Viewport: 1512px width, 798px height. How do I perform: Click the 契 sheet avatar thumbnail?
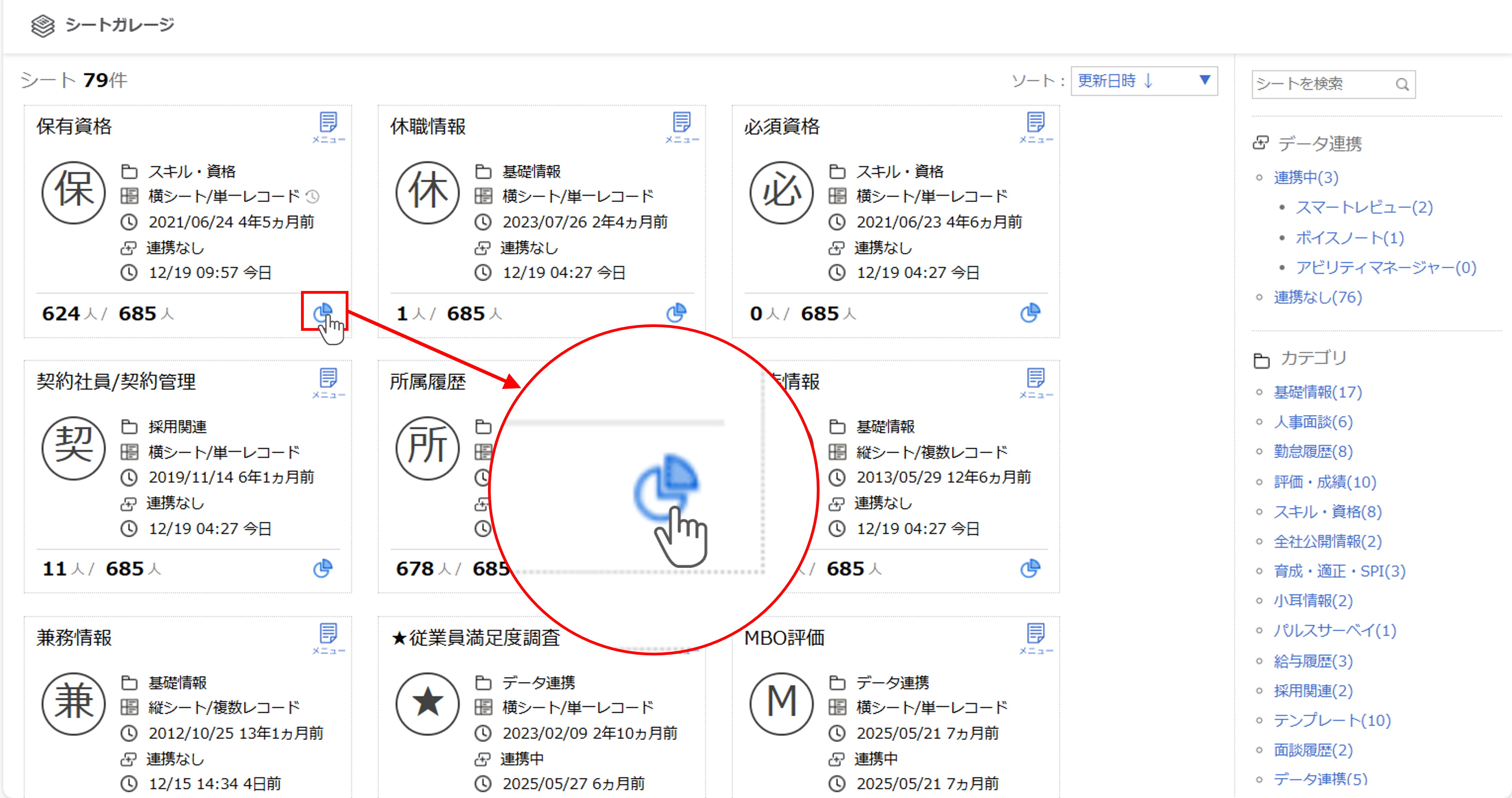point(74,448)
